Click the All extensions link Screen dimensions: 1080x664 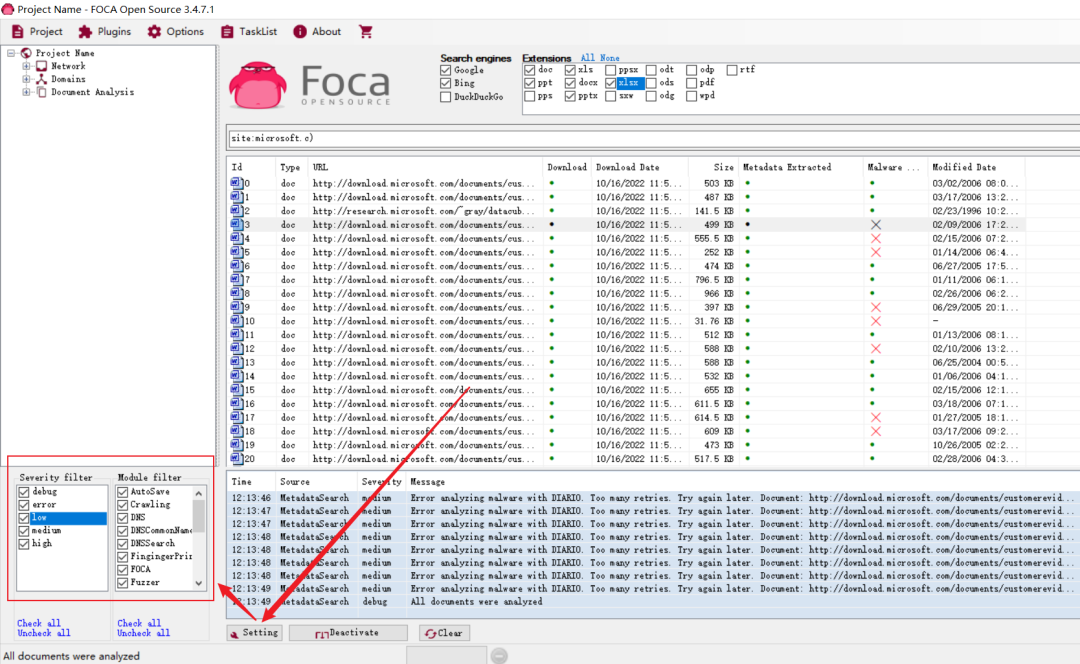pyautogui.click(x=587, y=59)
